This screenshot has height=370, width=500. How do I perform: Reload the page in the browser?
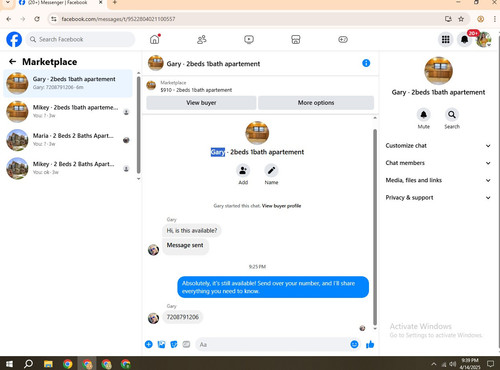37,19
